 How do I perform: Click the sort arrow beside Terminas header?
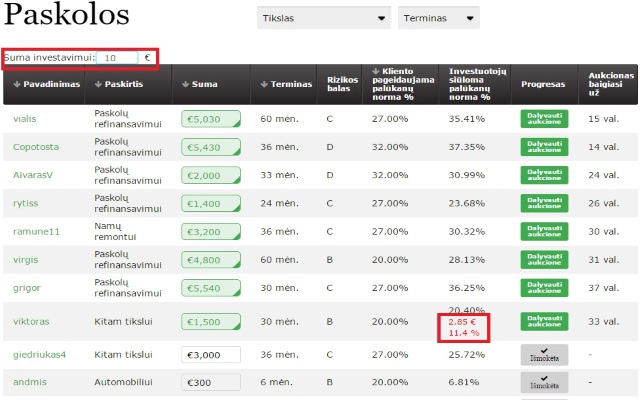pos(264,85)
